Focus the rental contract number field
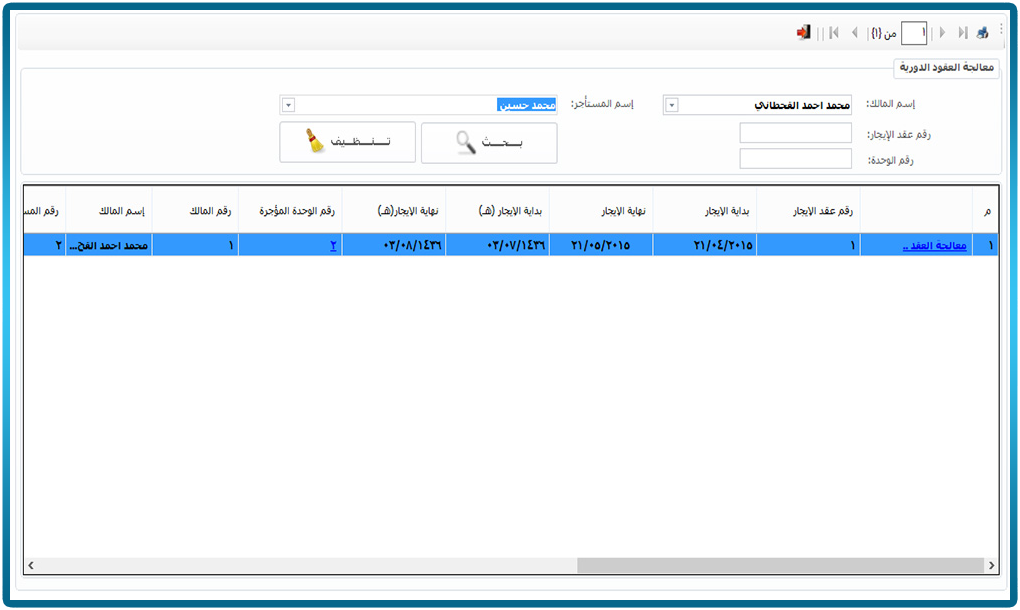The height and width of the screenshot is (610, 1020). tap(795, 133)
